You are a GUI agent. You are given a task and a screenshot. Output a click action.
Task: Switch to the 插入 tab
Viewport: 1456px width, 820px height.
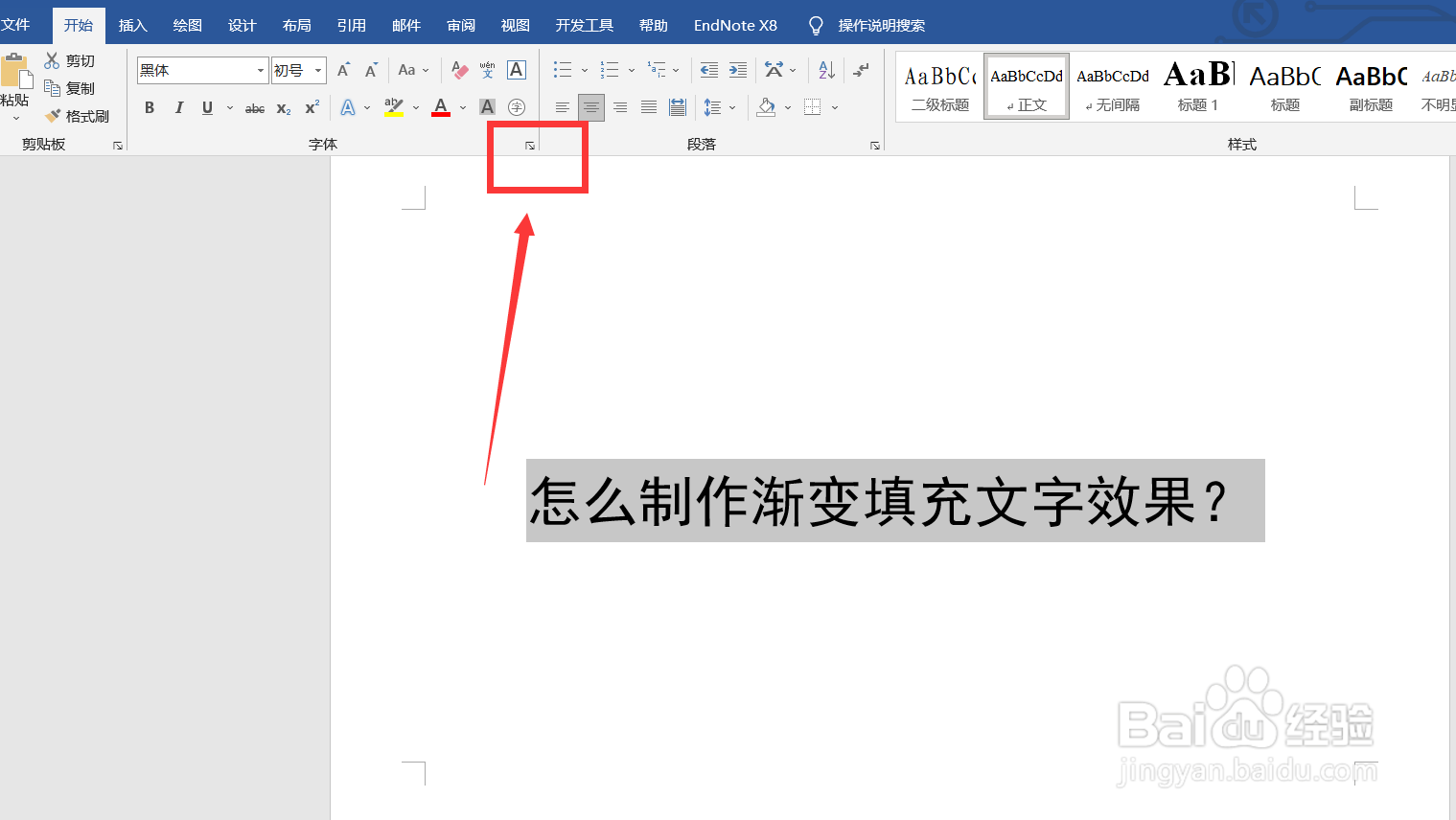tap(132, 25)
